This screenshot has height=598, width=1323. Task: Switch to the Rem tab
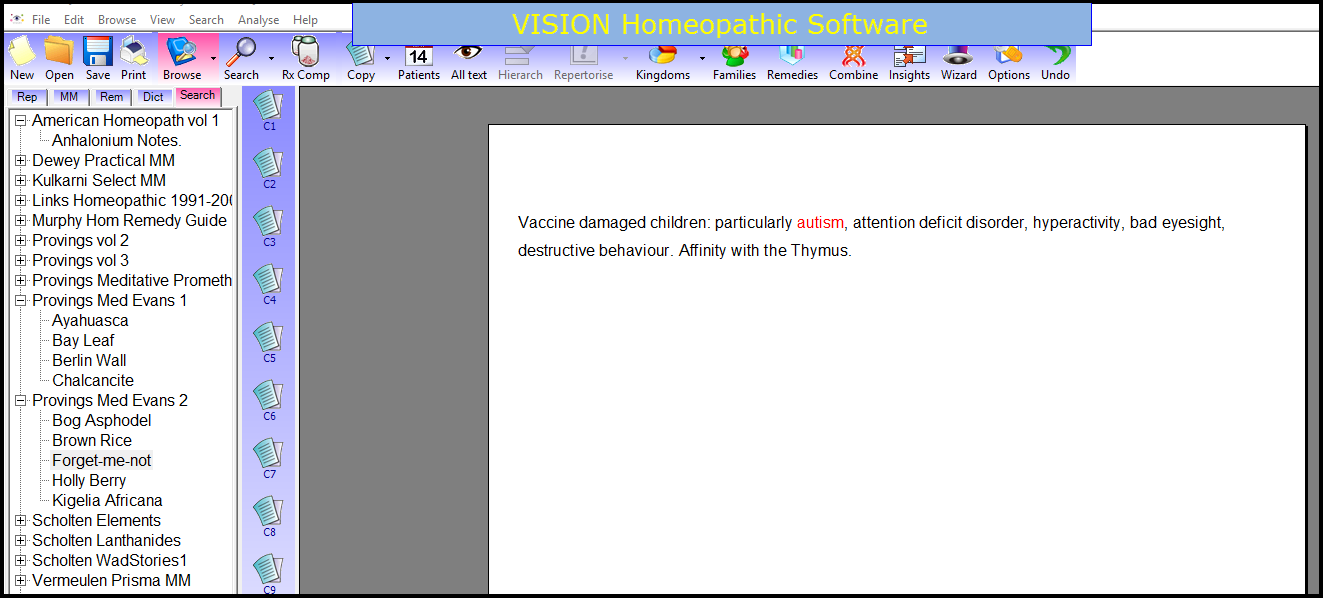[x=112, y=97]
